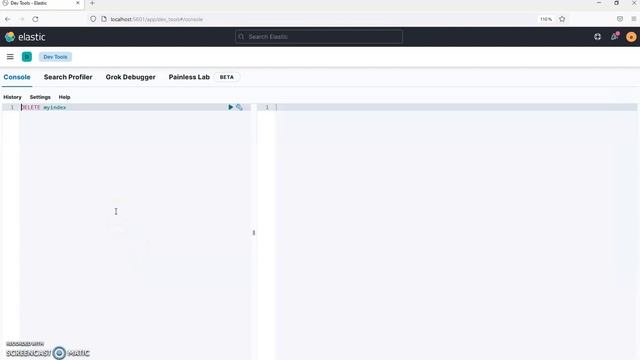Bookmark this page with the star
Image resolution: width=640 pixels, height=360 pixels.
pyautogui.click(x=562, y=19)
